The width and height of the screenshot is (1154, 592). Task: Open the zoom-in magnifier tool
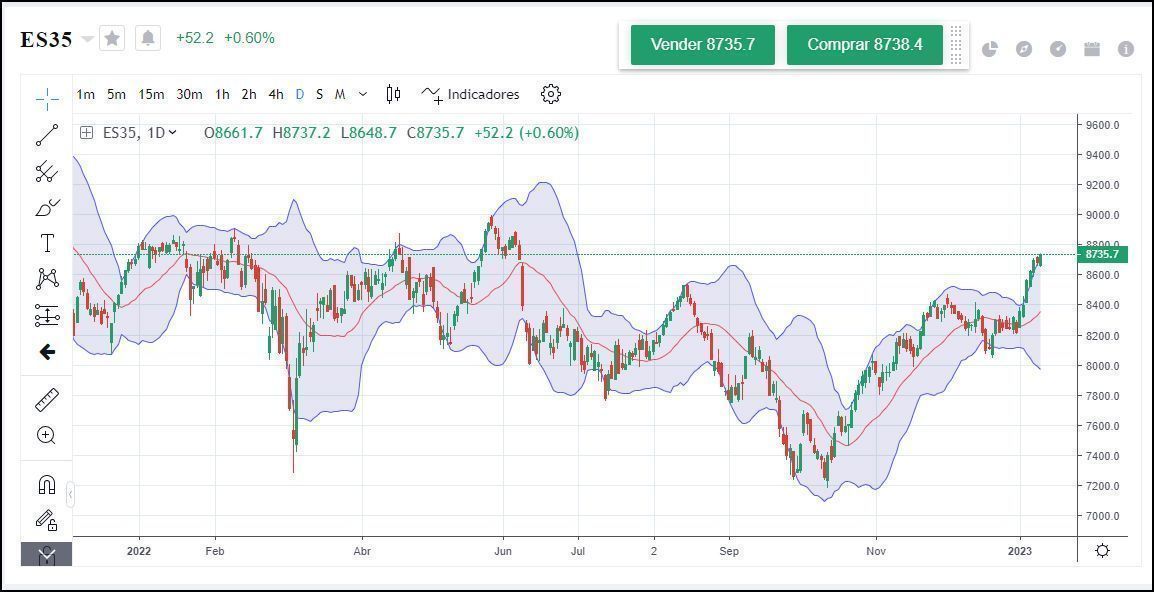(45, 435)
